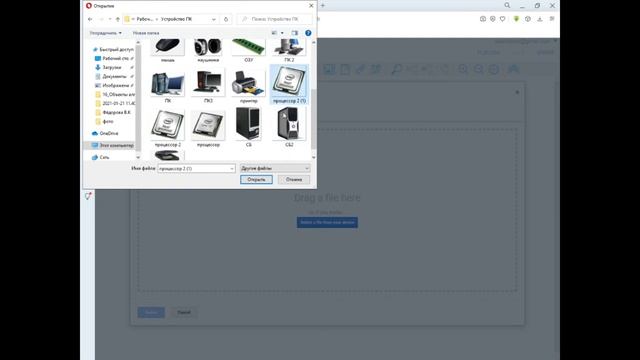Screen dimensions: 640x360
Task: Expand the address bar path dropdown
Action: 213,19
